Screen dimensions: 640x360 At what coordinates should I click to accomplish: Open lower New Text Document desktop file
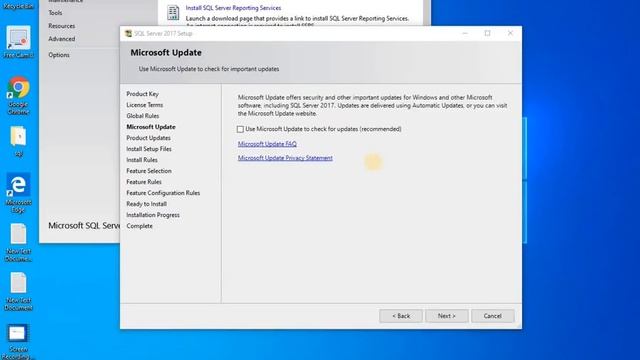(18, 291)
